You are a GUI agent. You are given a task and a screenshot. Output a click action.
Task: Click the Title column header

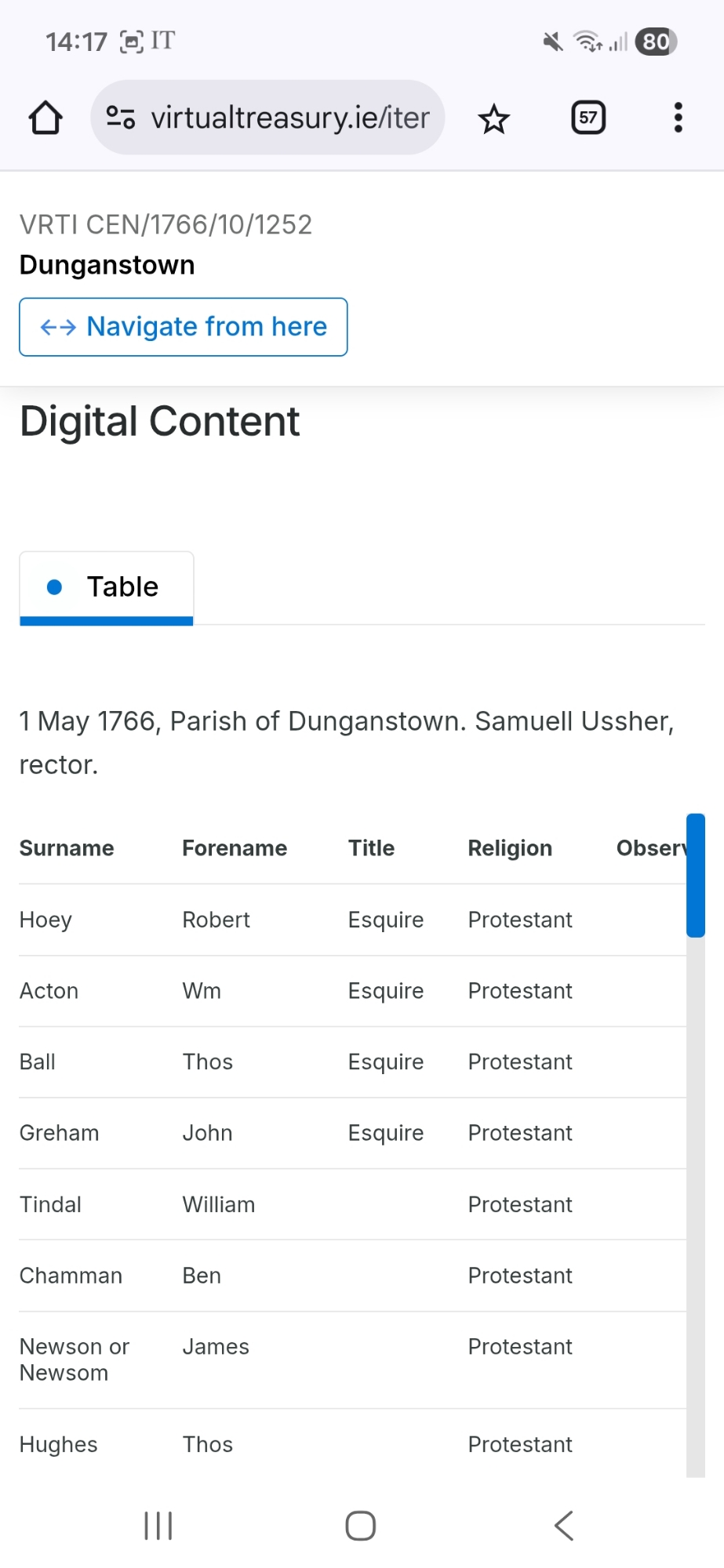(x=371, y=848)
